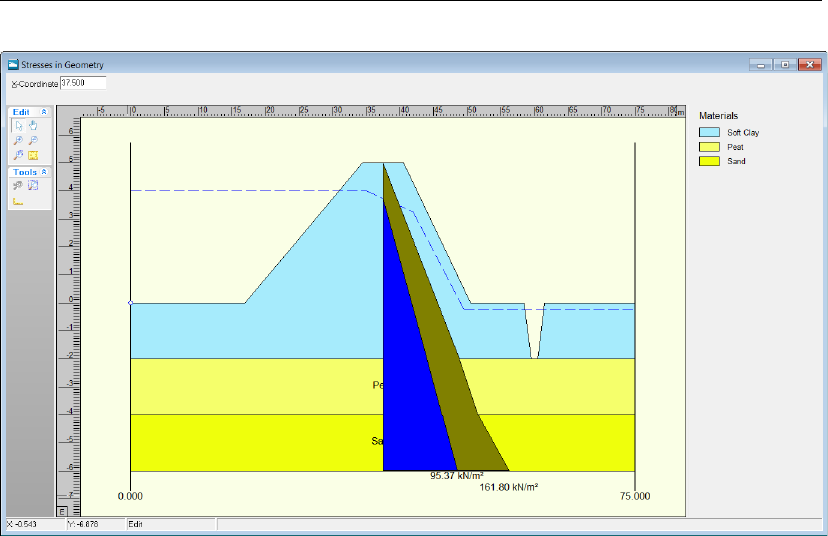
Task: Click the Soft Clay color swatch
Action: [709, 133]
